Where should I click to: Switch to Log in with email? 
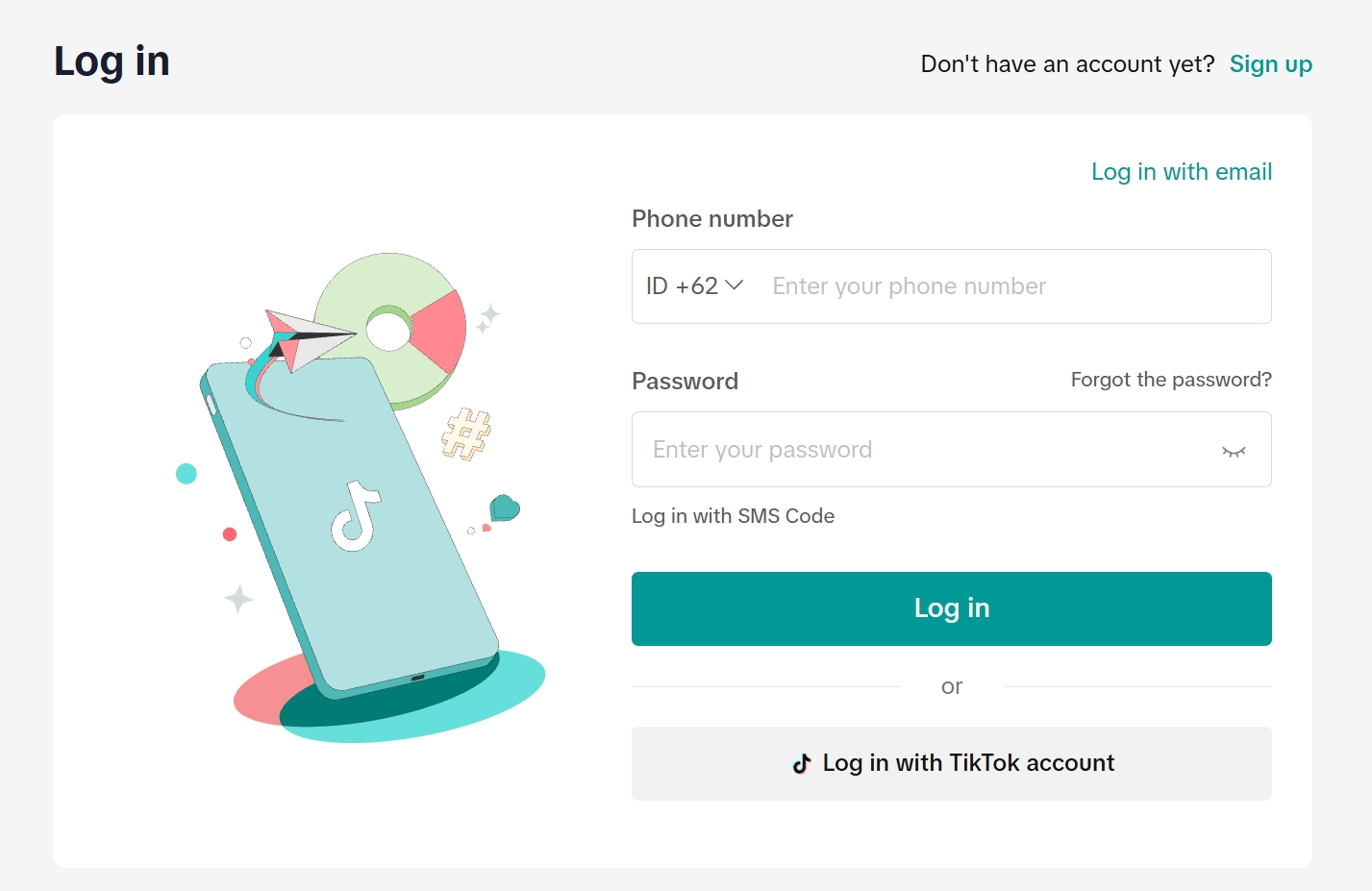(x=1181, y=172)
